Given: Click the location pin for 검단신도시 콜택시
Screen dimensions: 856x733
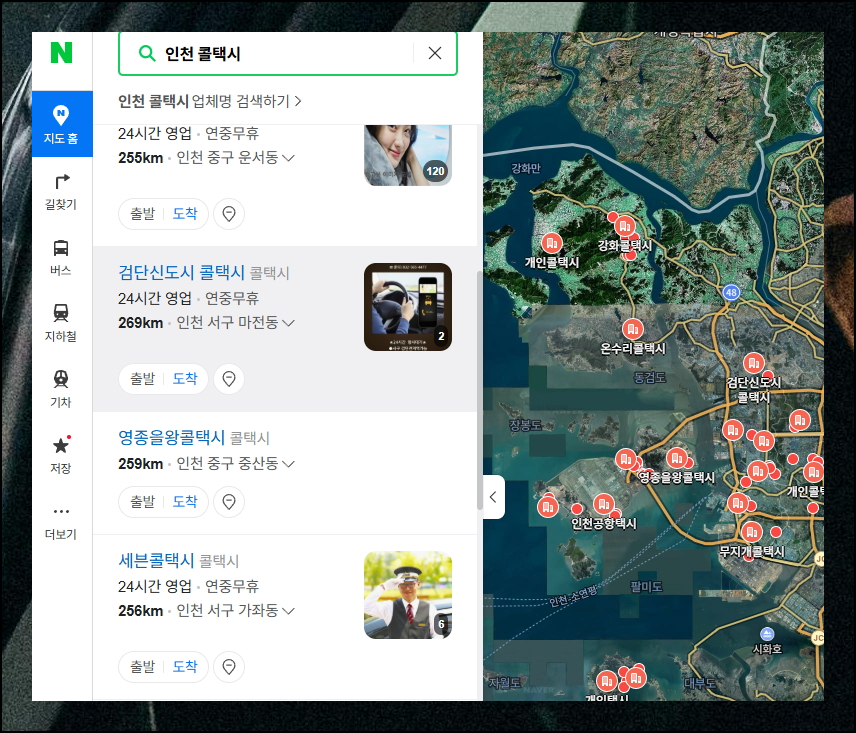Looking at the screenshot, I should click(x=229, y=379).
